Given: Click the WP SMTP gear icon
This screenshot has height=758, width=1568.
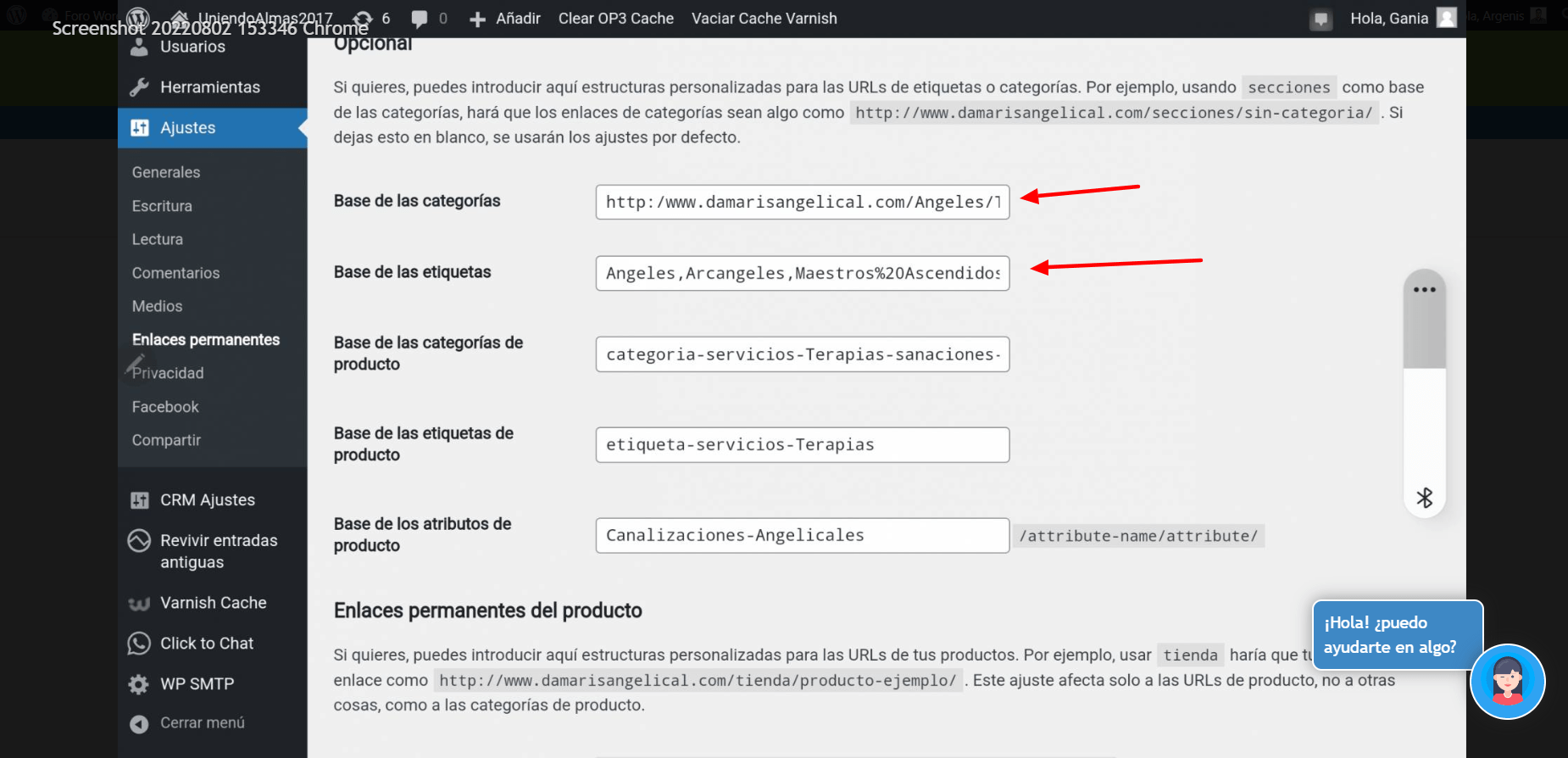Looking at the screenshot, I should [139, 684].
